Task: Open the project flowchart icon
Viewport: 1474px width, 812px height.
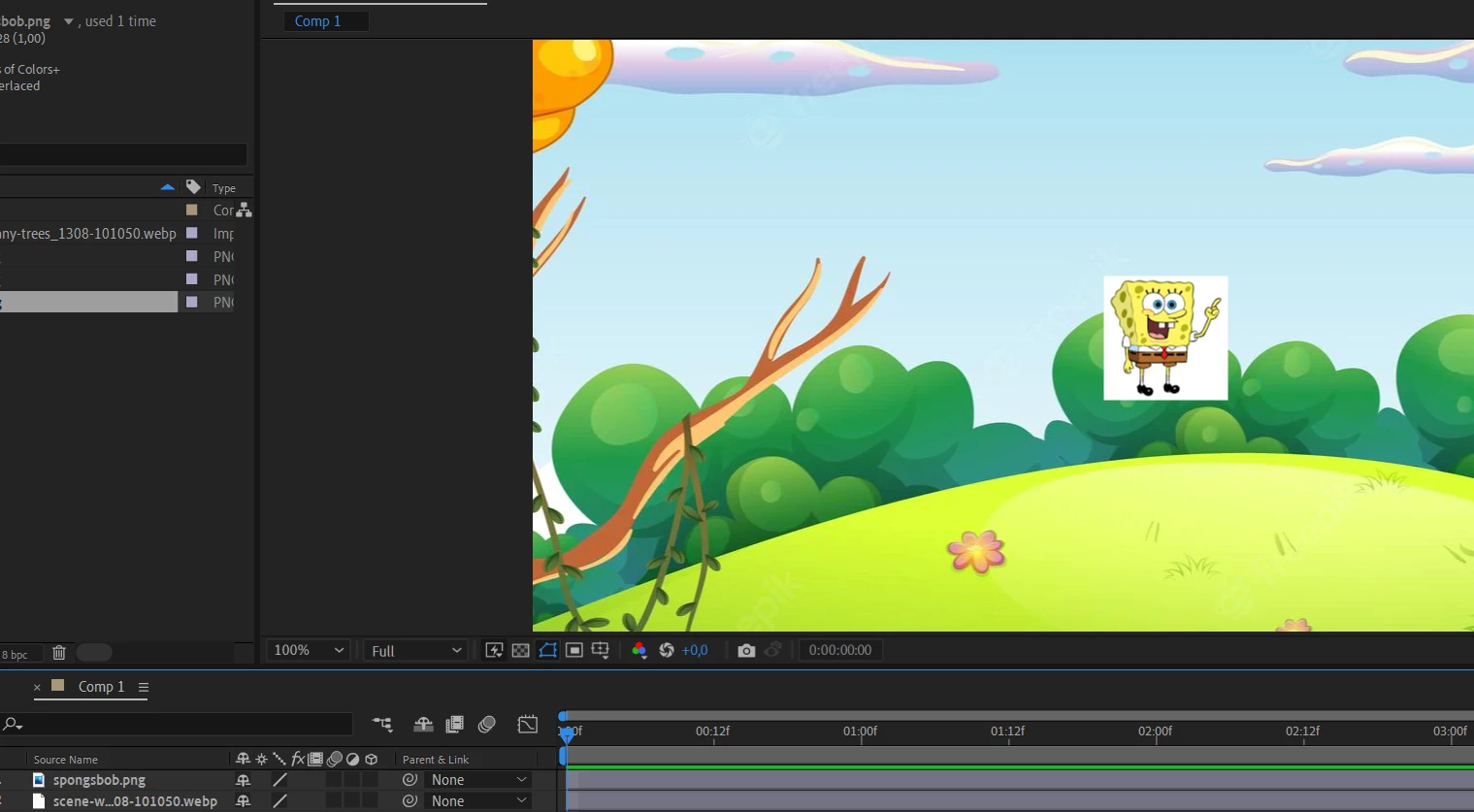Action: click(244, 211)
